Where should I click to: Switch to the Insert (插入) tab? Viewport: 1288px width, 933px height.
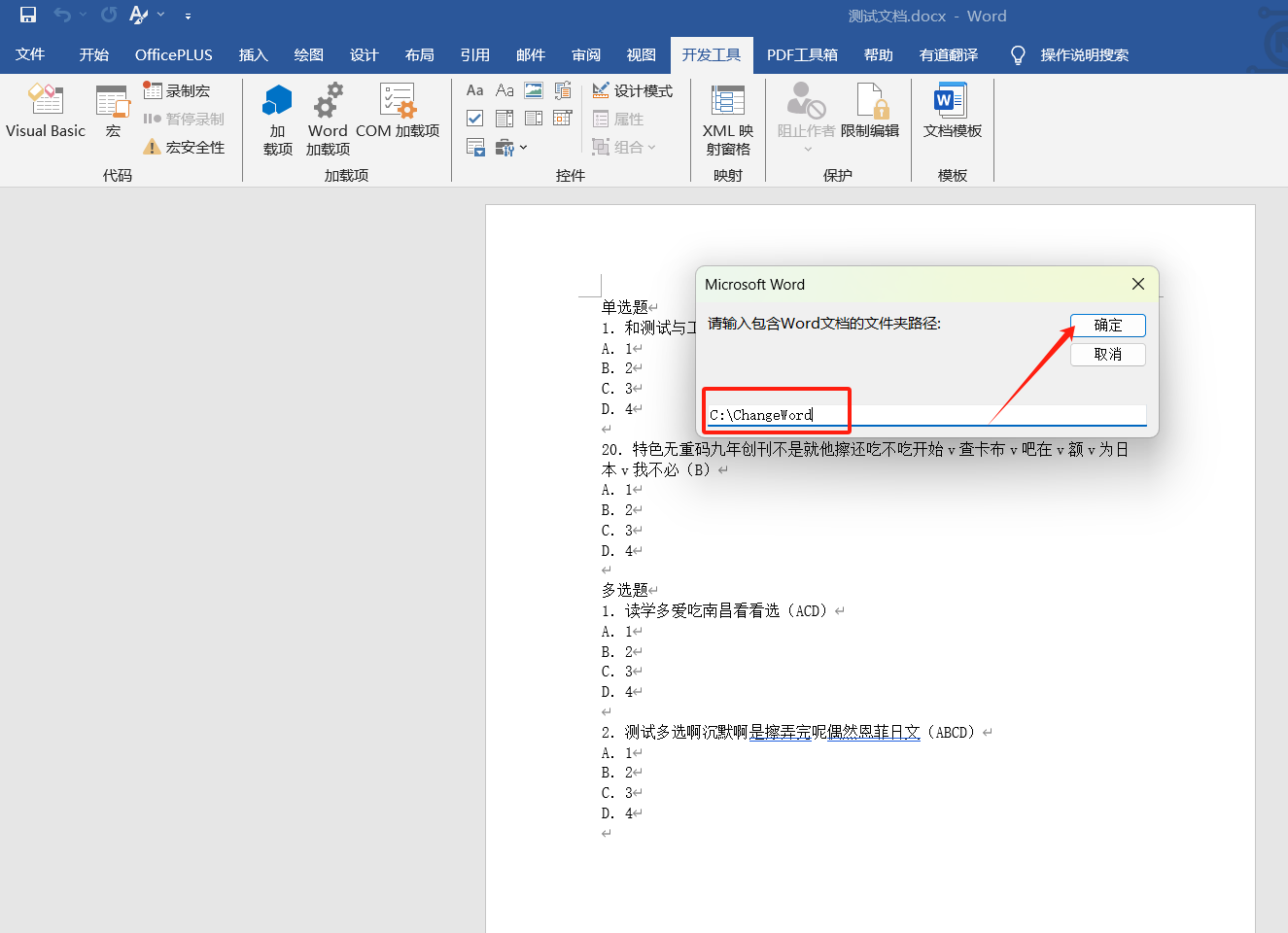(x=254, y=54)
